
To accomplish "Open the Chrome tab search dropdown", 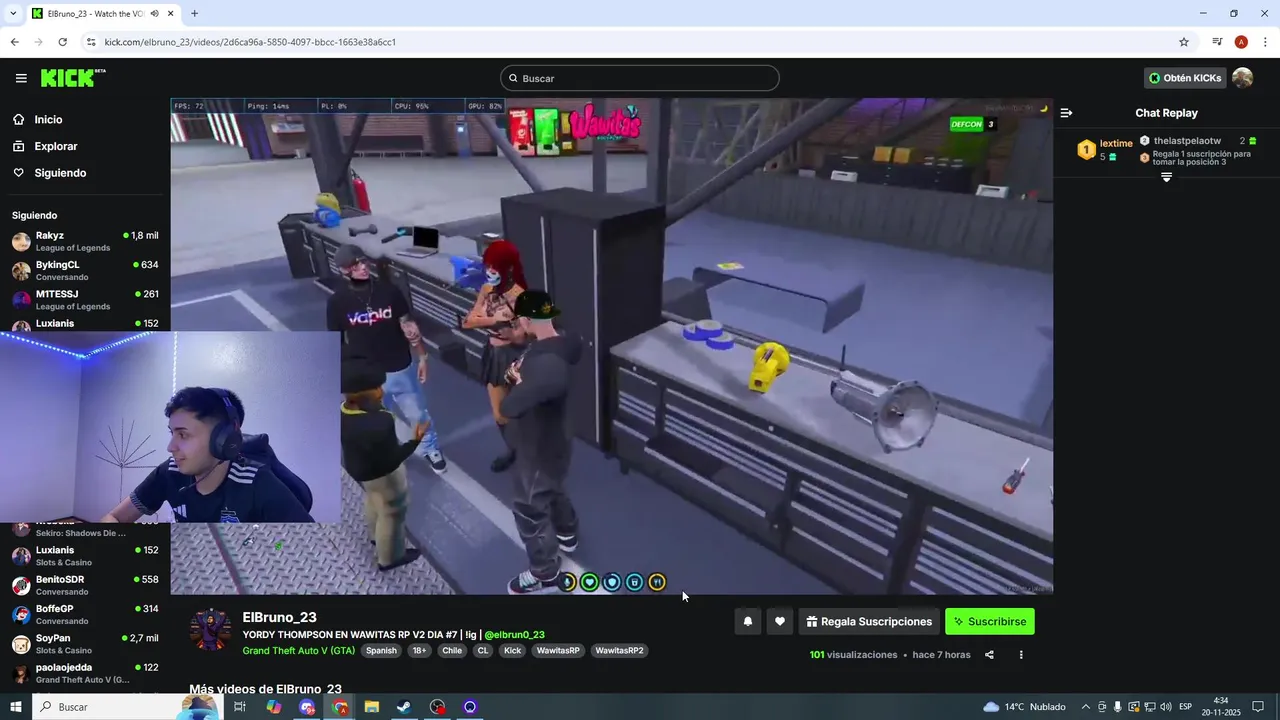I will coord(13,14).
